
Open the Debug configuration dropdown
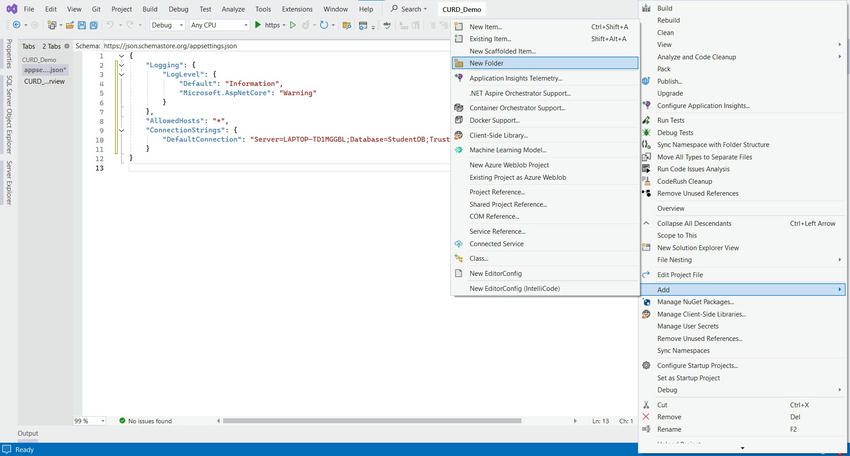point(166,25)
